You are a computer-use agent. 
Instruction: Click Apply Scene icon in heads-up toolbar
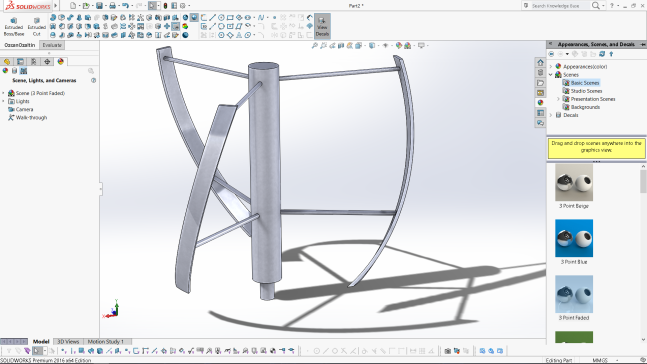coord(408,45)
